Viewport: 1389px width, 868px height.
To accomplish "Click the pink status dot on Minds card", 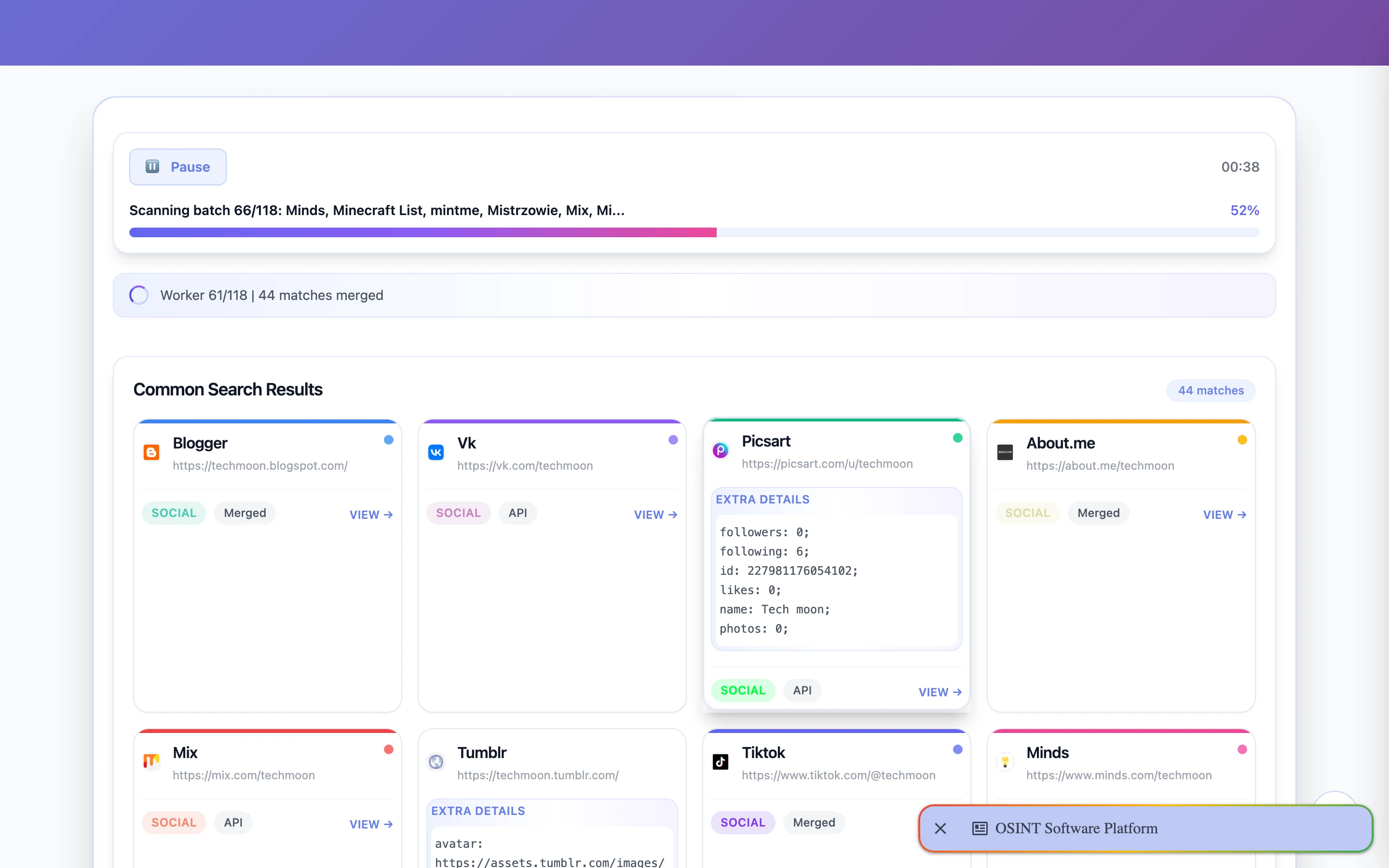I will 1242,749.
